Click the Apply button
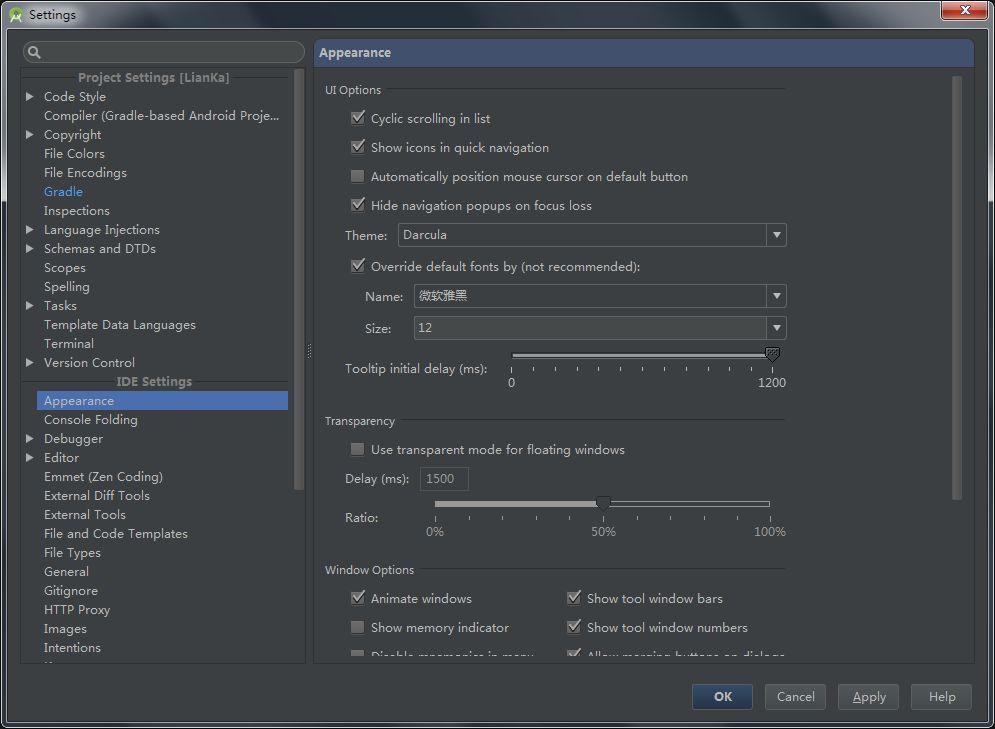 tap(868, 697)
